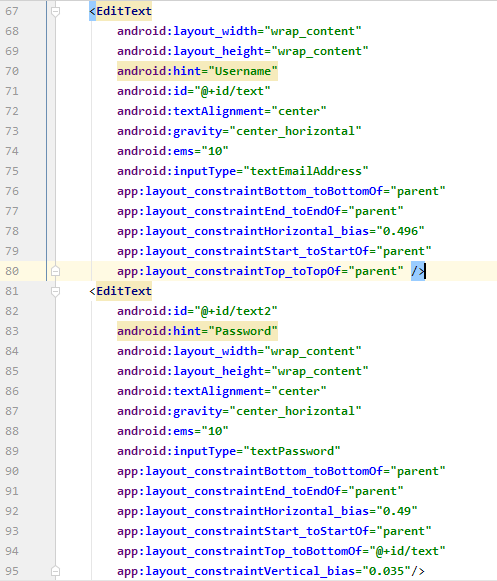Click android:layout_width attribute on line 84

[187, 351]
